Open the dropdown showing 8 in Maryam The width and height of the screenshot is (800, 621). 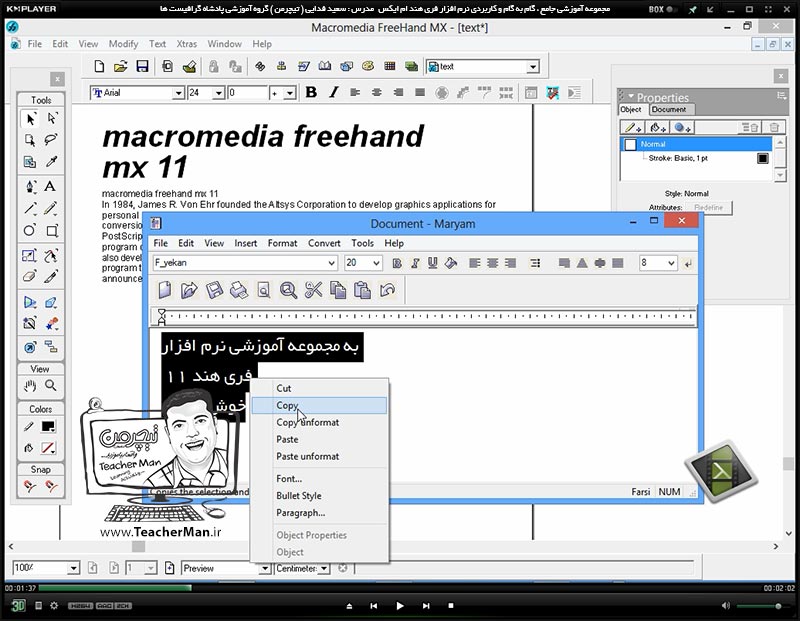pos(671,263)
